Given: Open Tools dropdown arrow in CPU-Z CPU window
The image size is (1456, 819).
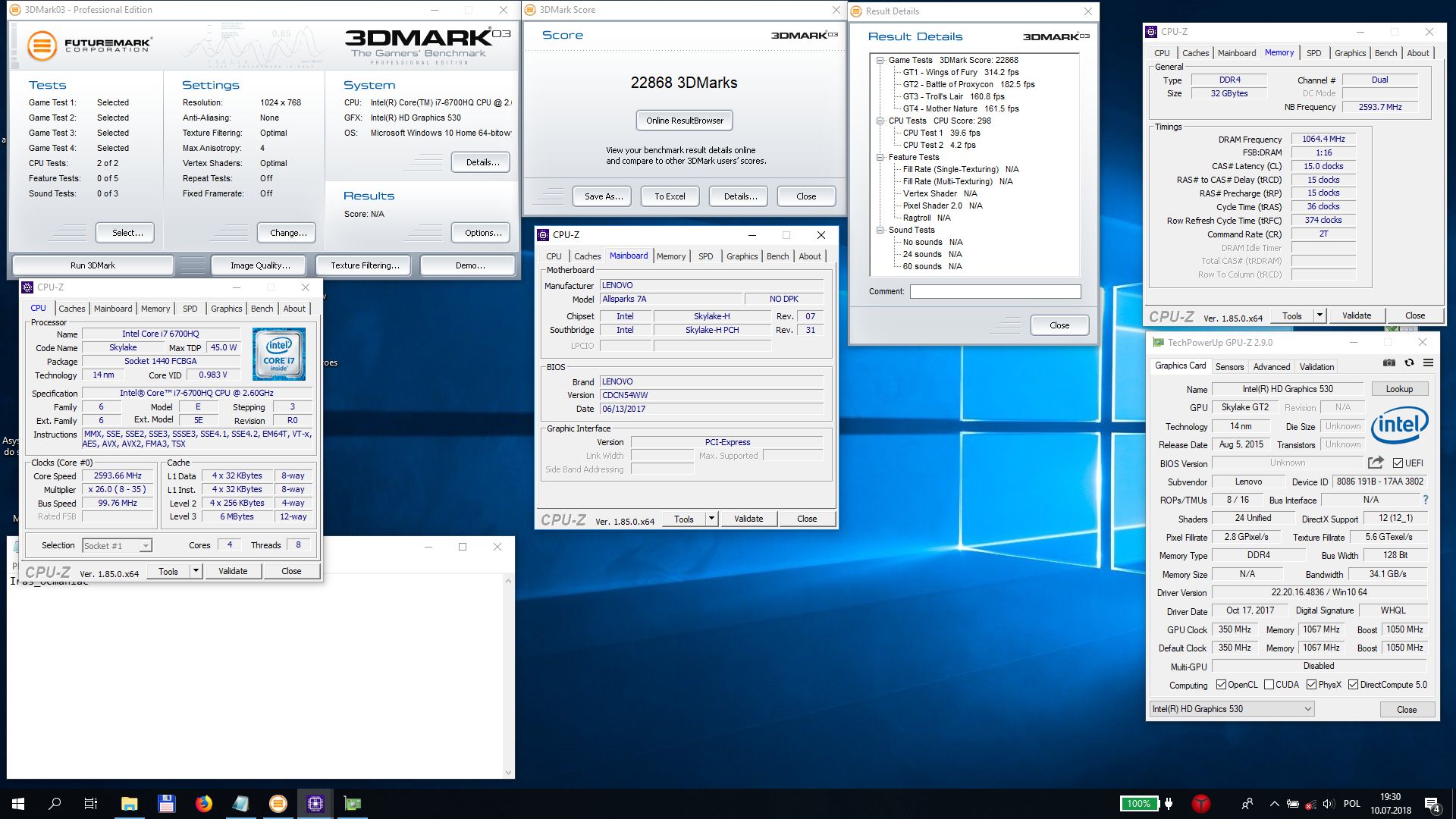Looking at the screenshot, I should pyautogui.click(x=196, y=571).
